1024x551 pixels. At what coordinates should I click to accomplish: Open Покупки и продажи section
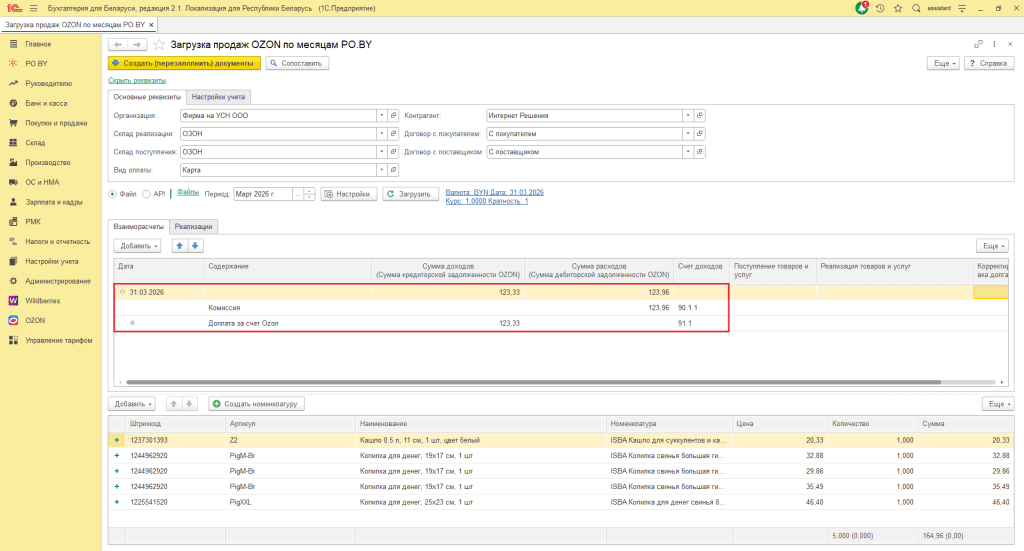pyautogui.click(x=56, y=123)
